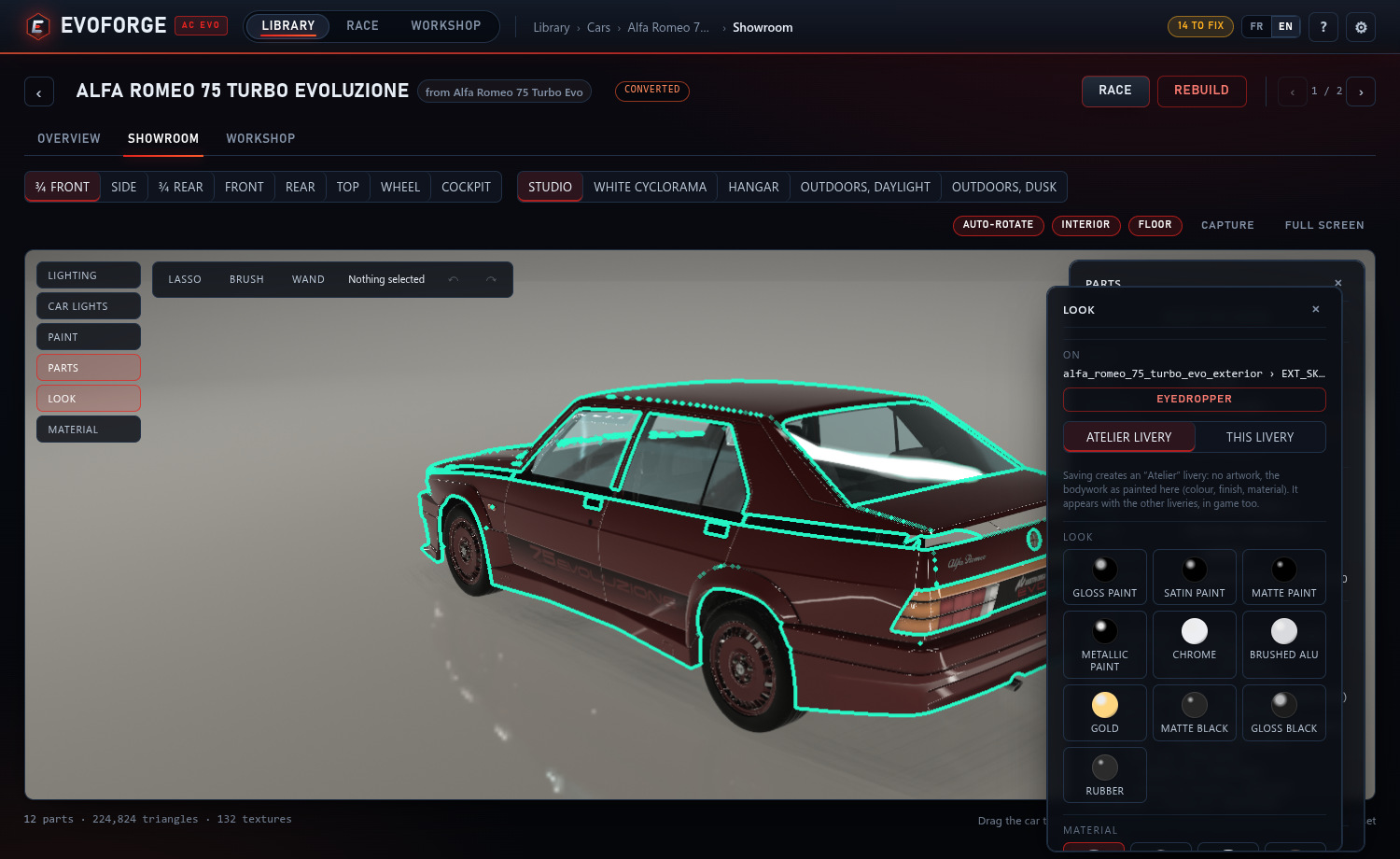Select the White Cyclorama environment

pos(651,187)
